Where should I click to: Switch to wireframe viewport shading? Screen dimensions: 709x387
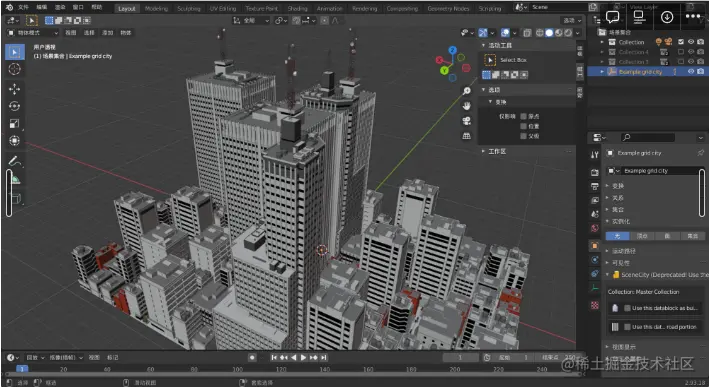(x=539, y=33)
